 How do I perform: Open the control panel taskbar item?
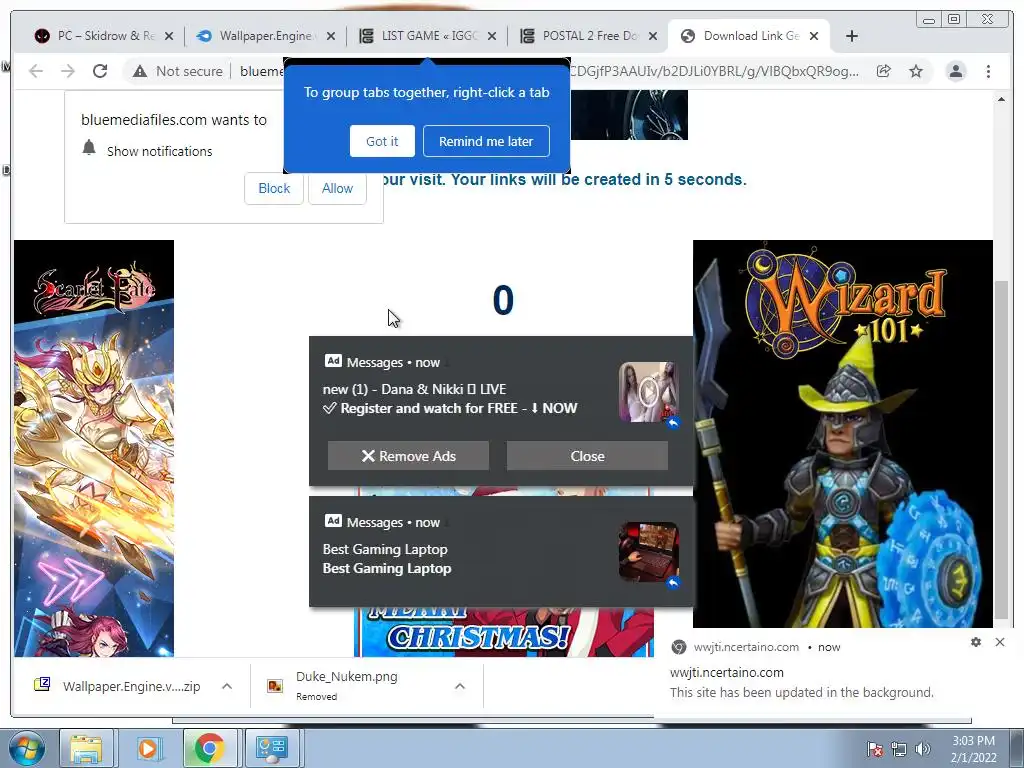271,748
